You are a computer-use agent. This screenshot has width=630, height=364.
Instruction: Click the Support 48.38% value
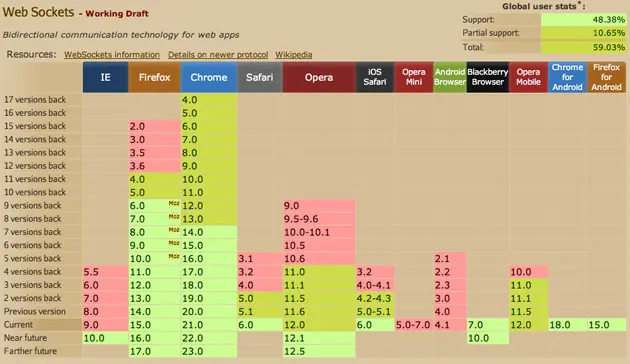pos(583,19)
